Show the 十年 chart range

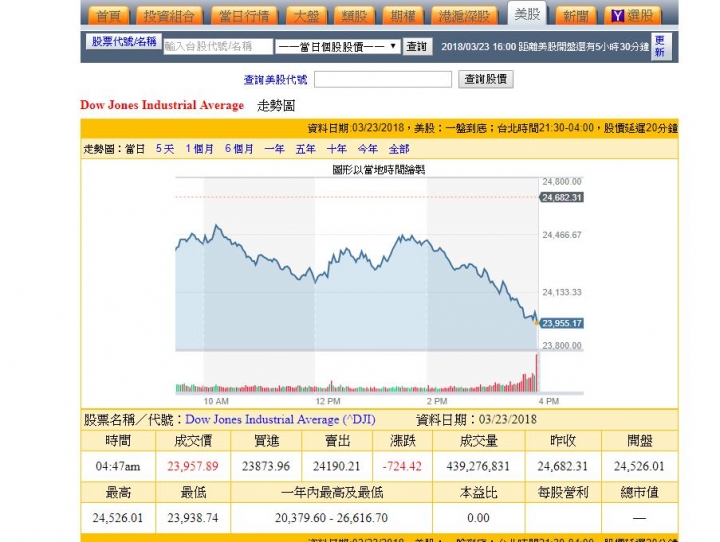pos(337,149)
